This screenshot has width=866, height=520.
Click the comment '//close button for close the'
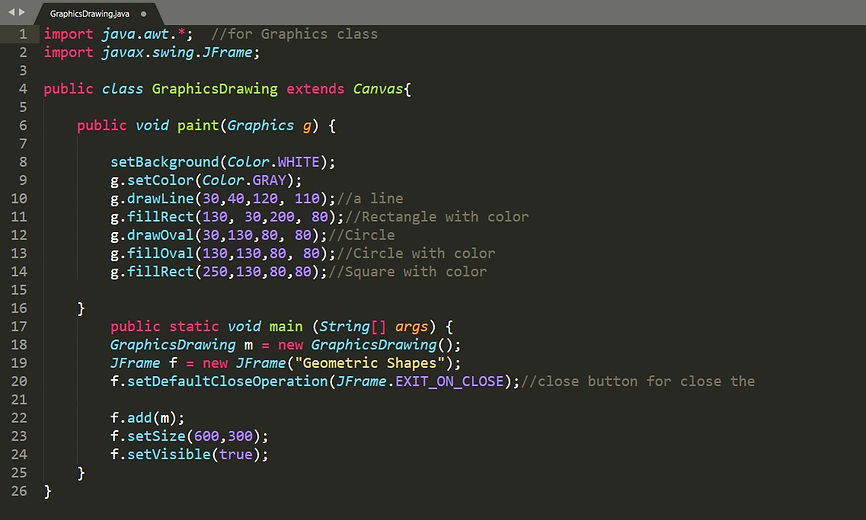pyautogui.click(x=638, y=381)
